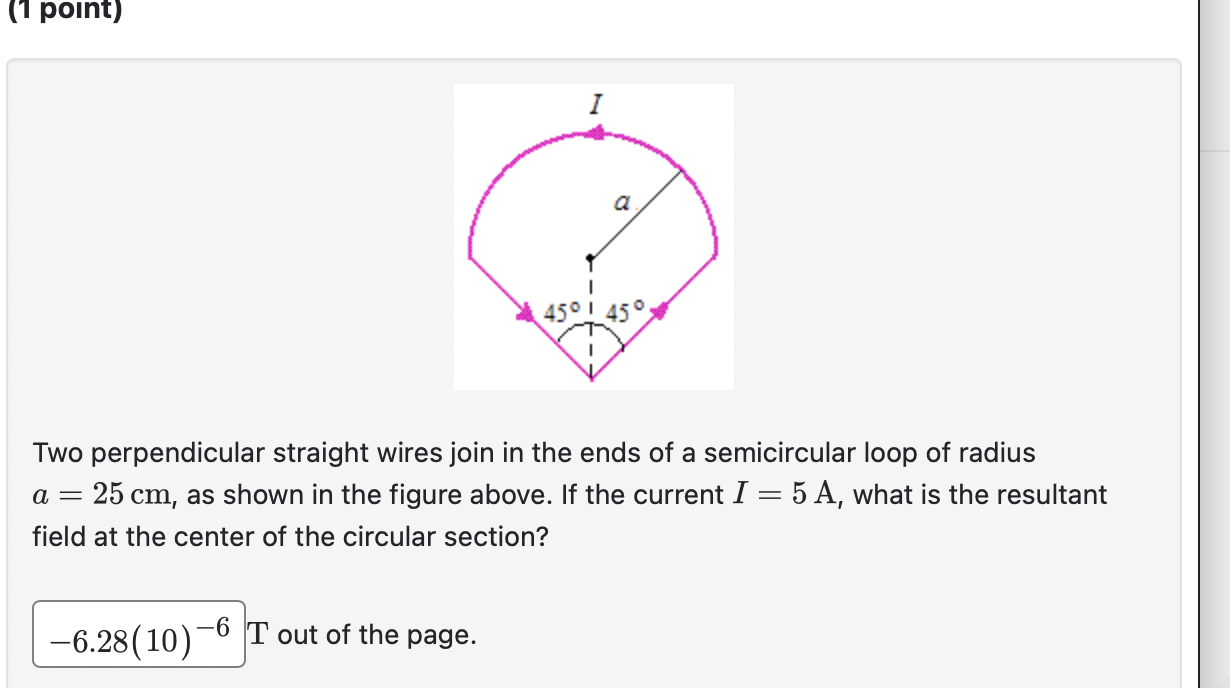
Task: Click the current label I above the loop
Action: (595, 103)
